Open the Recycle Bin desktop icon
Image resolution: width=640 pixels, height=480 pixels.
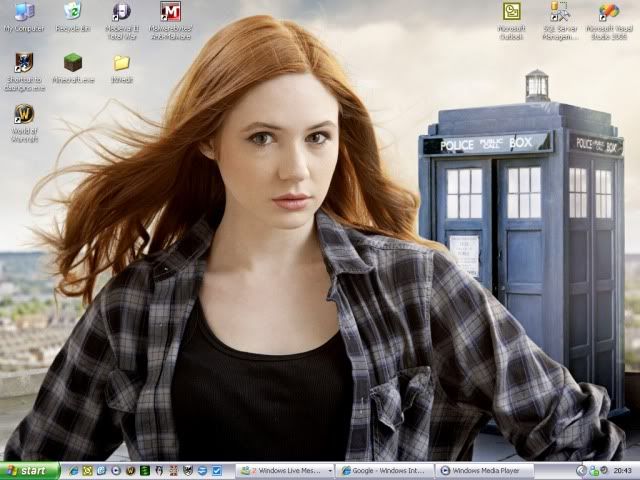[73, 17]
